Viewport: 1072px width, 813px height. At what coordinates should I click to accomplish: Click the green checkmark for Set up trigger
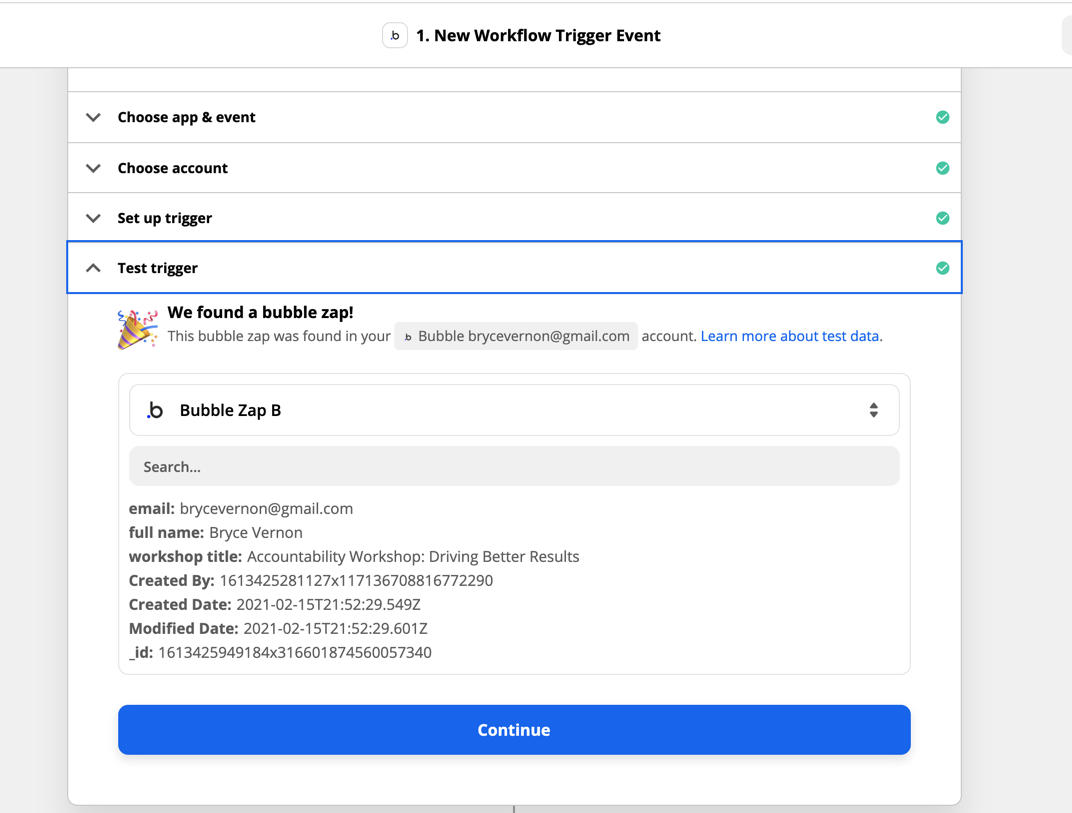941,217
